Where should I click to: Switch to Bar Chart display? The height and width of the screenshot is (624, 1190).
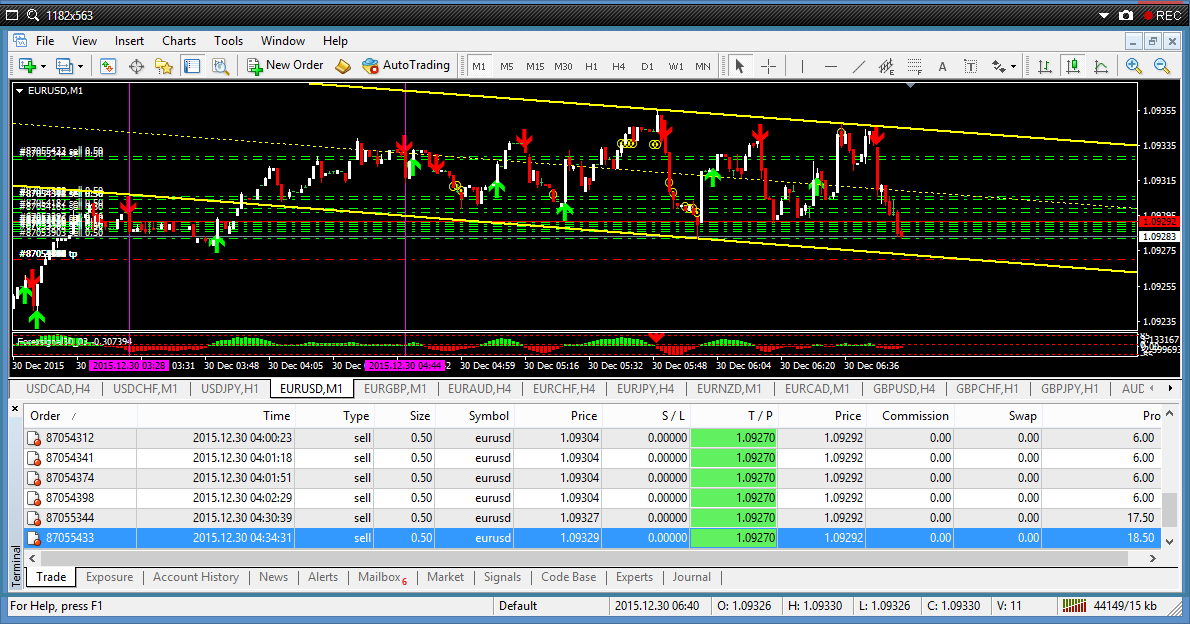(x=1045, y=66)
